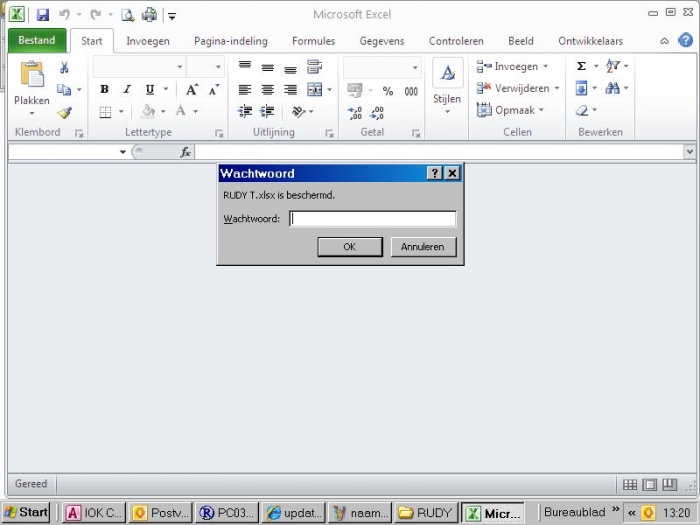The width and height of the screenshot is (700, 525).
Task: Align text right
Action: pyautogui.click(x=290, y=90)
